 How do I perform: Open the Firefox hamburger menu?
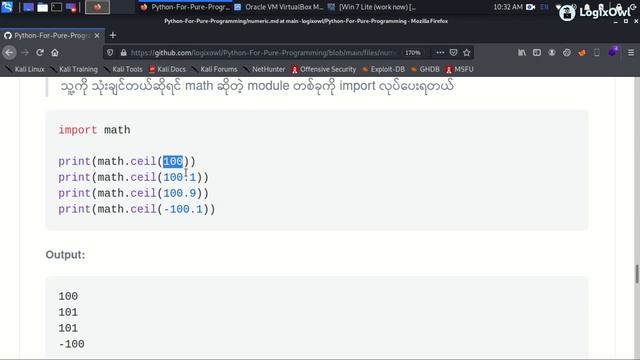631,53
